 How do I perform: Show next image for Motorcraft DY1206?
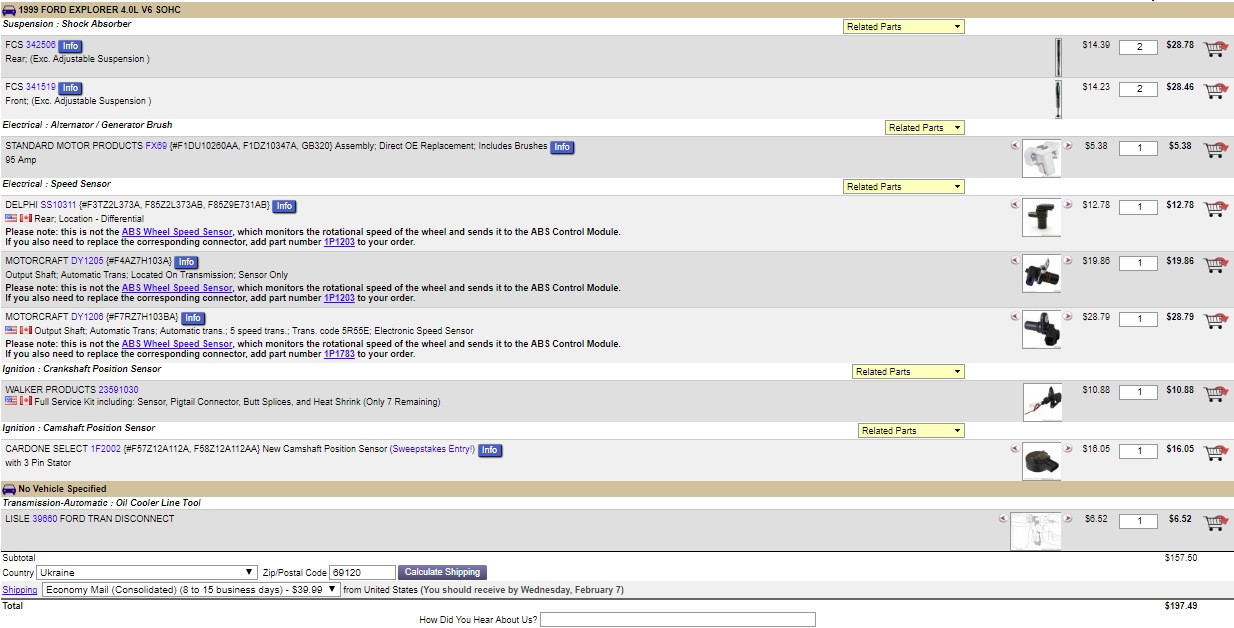(1067, 316)
